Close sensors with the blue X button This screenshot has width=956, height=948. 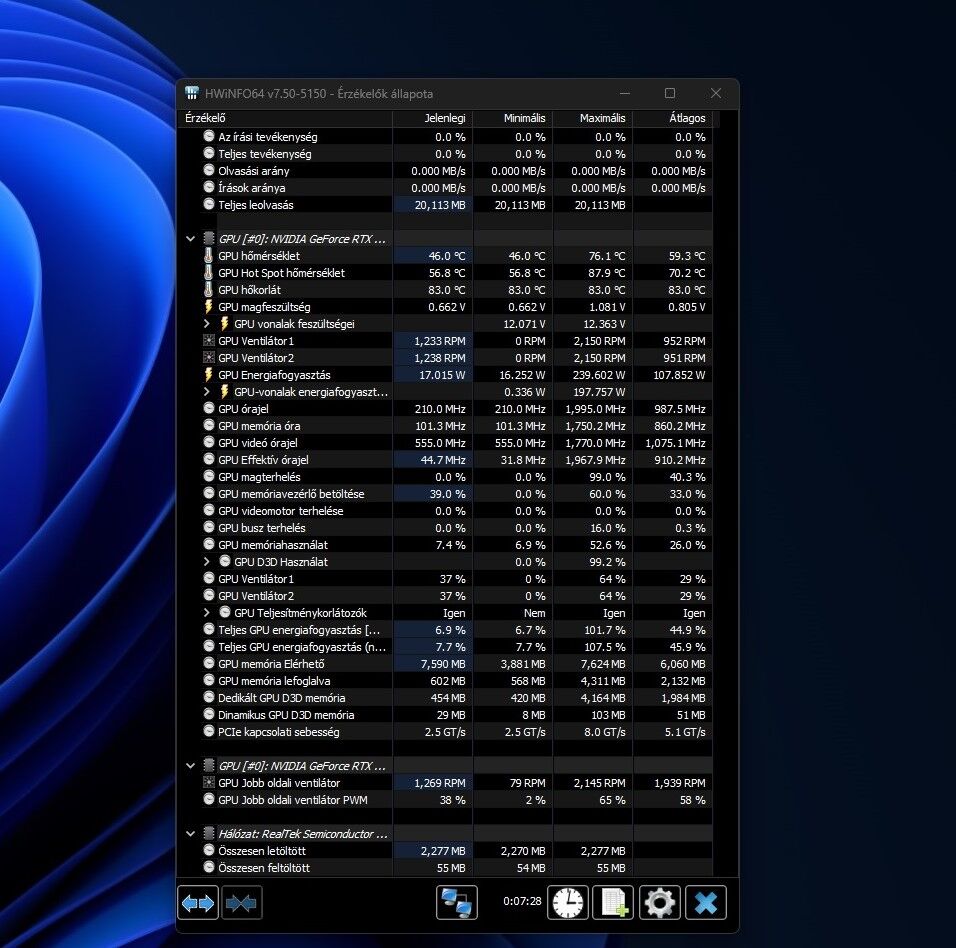706,903
